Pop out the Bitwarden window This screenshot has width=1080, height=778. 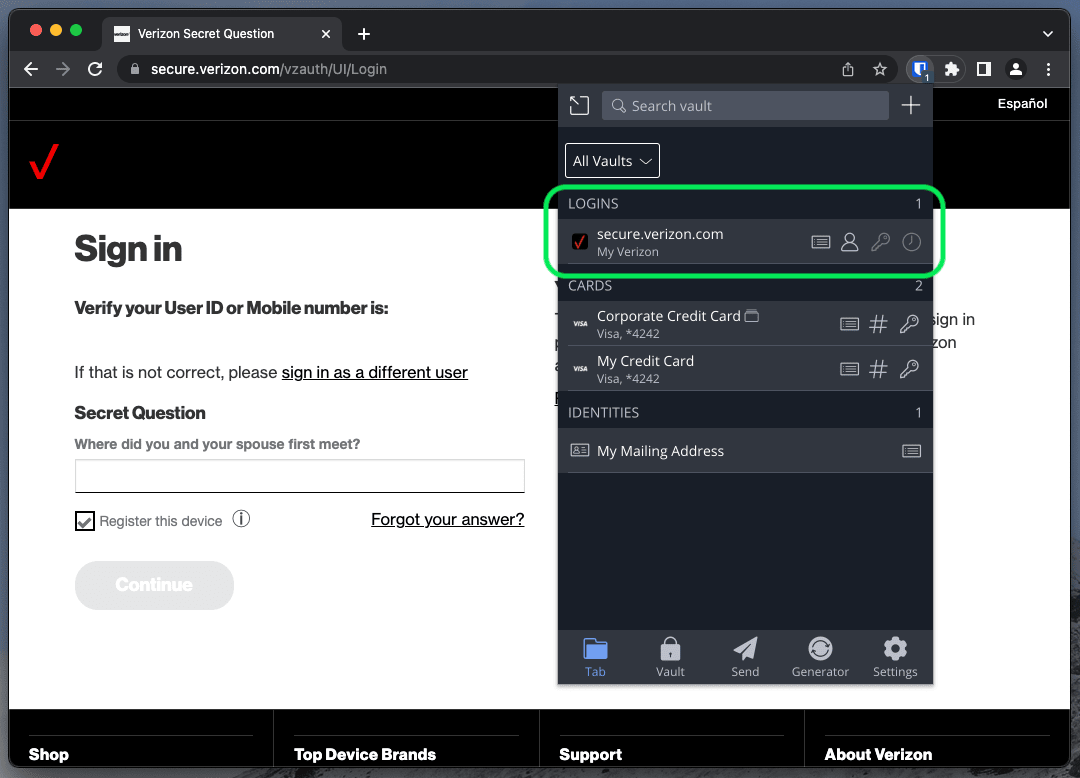pos(579,105)
